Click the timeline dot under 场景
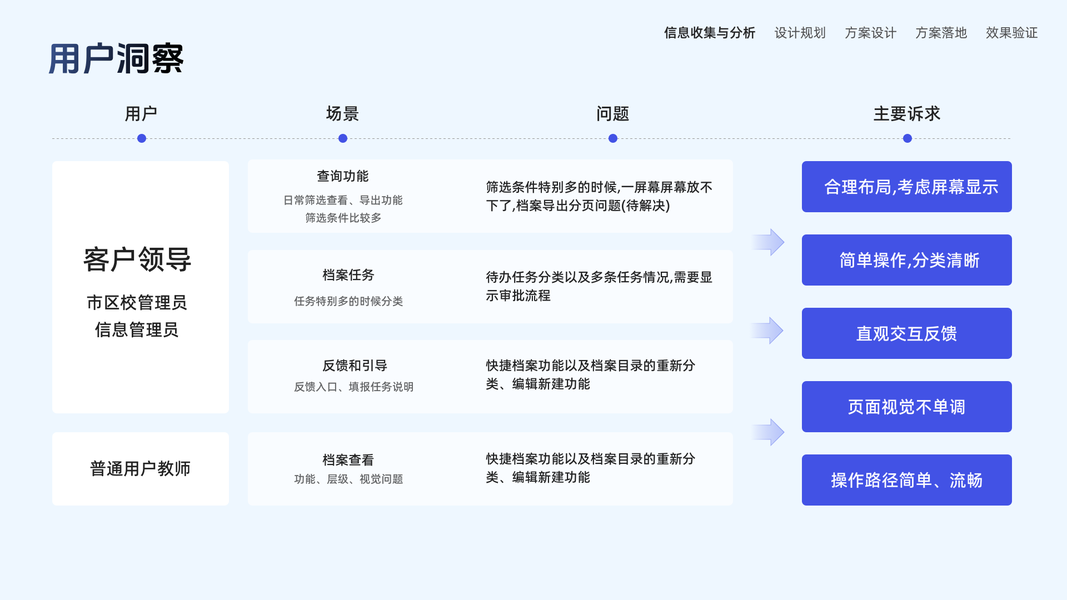This screenshot has height=600, width=1067. coord(343,138)
